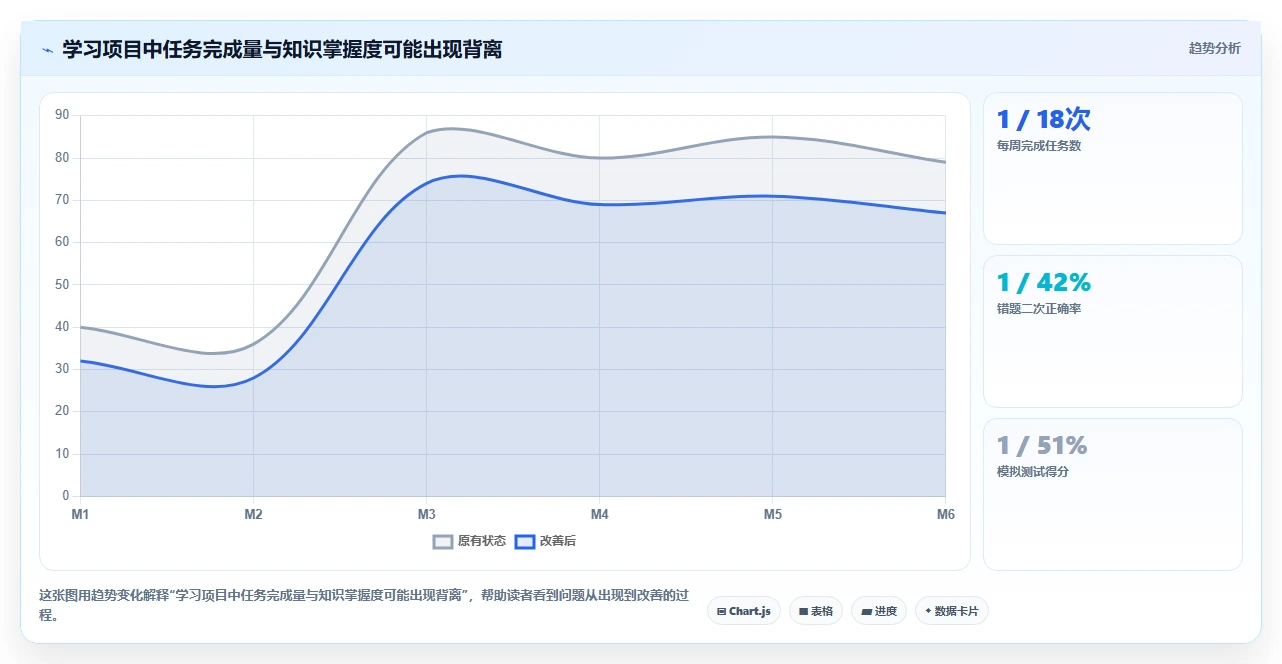Click the icon inside the 表格 chip
This screenshot has height=664, width=1282.
point(803,611)
